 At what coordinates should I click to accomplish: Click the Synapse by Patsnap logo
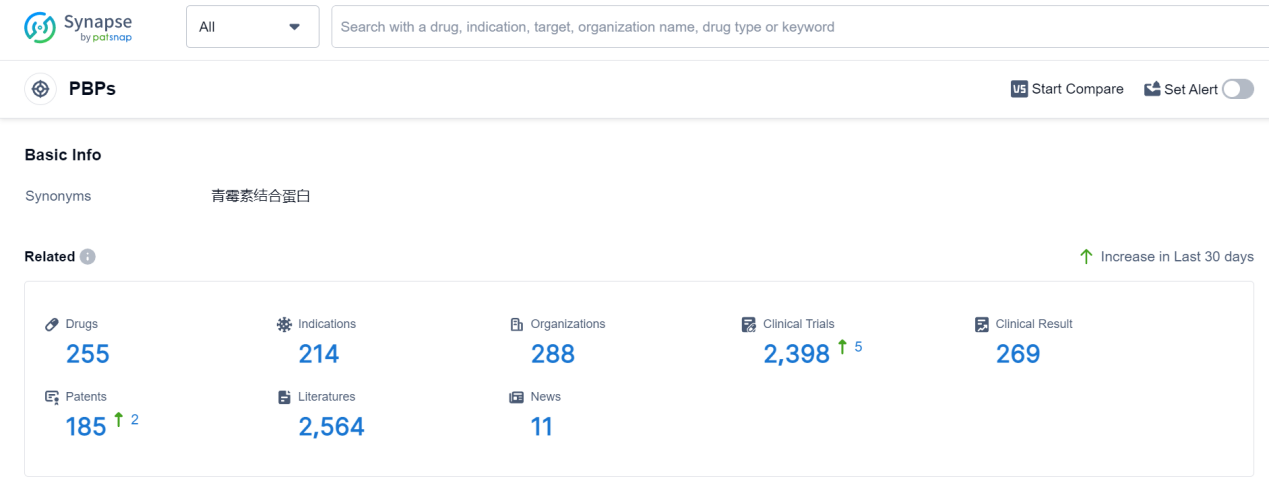78,27
